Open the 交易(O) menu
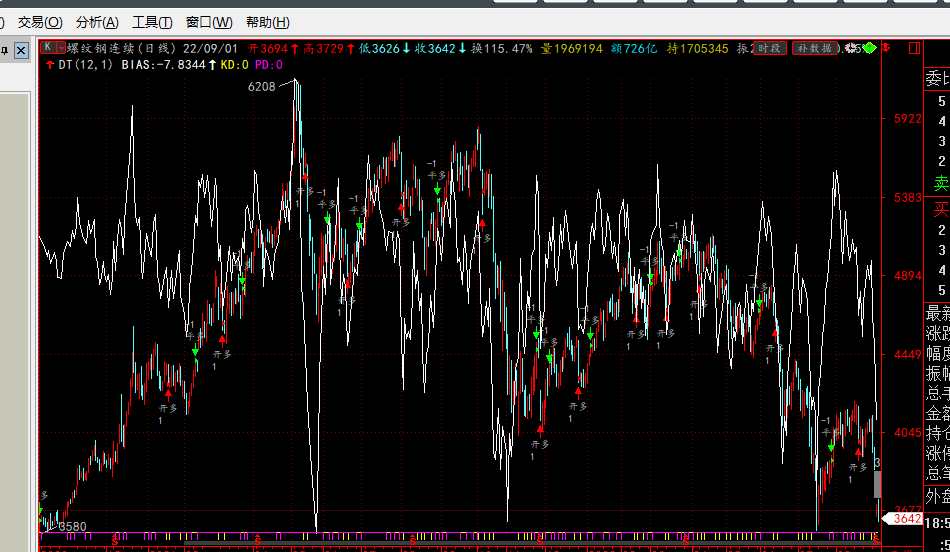Screen dimensions: 950x552 (x=40, y=22)
